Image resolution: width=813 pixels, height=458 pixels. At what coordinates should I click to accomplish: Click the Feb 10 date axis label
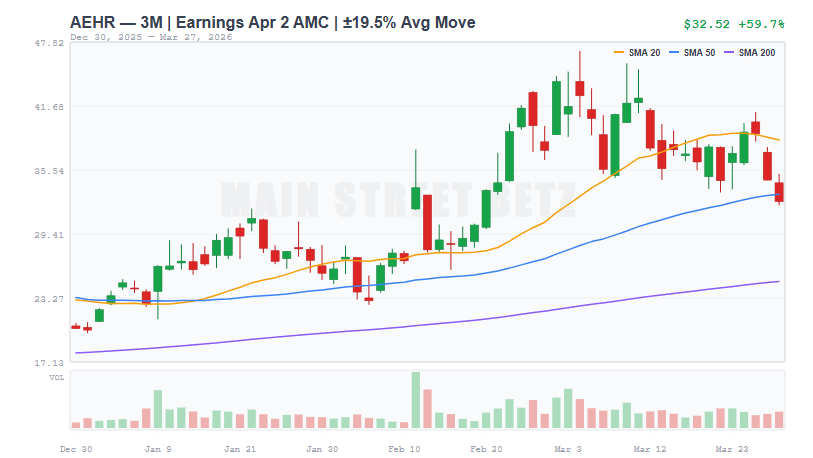tap(404, 449)
